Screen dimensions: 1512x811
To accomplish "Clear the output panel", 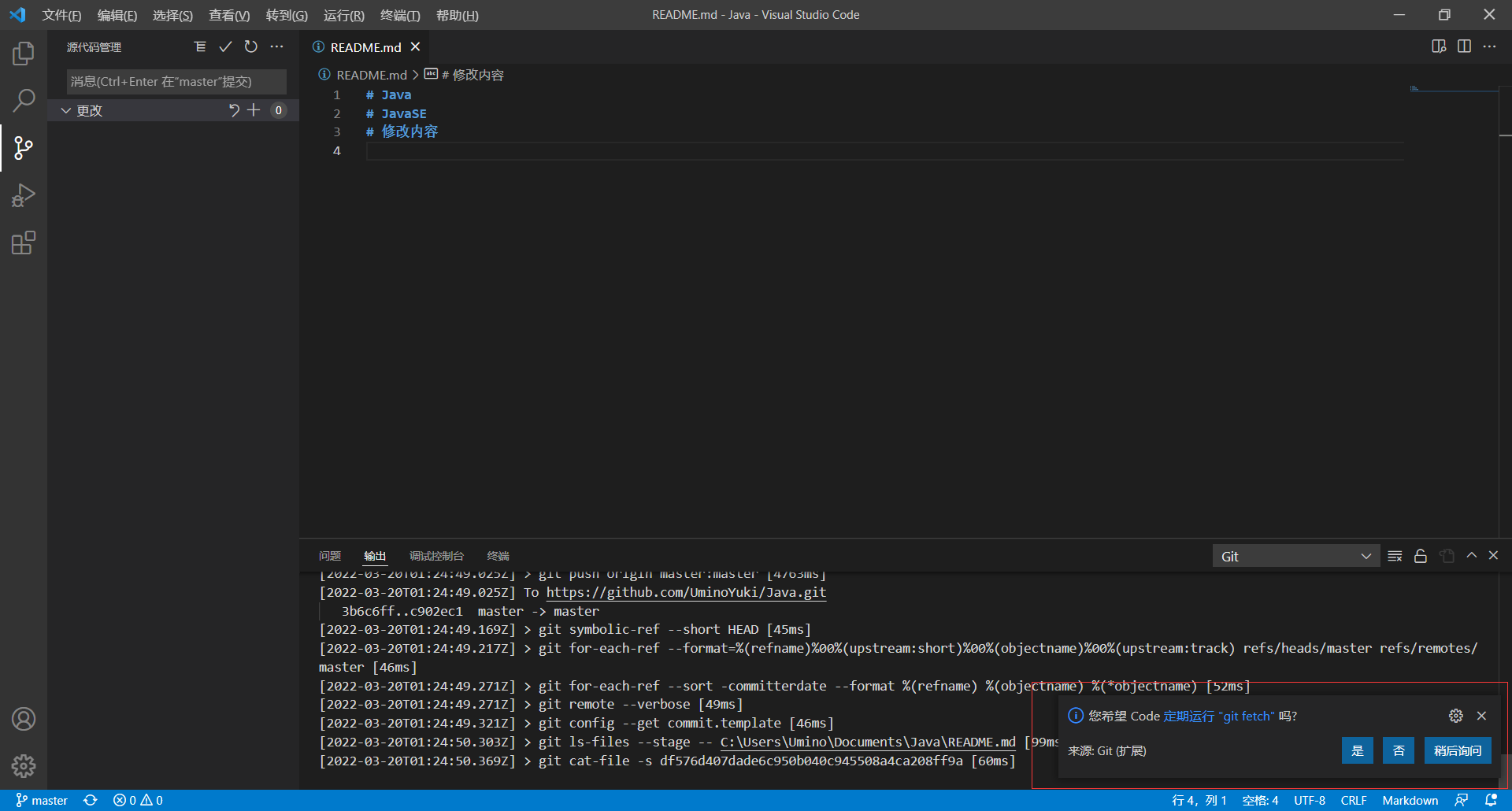I will (x=1395, y=556).
